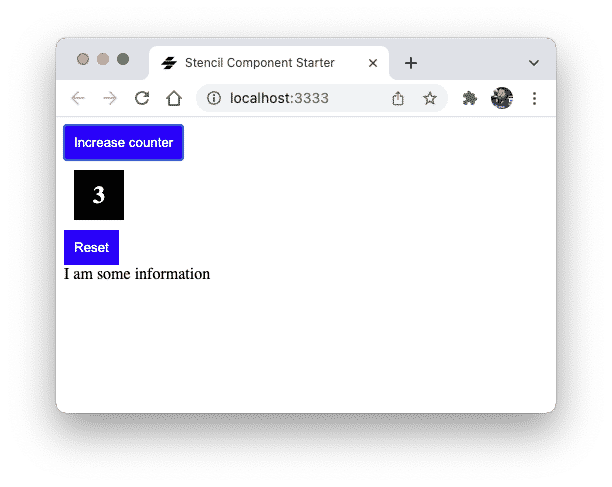Click the Reset button
The image size is (612, 487).
click(x=91, y=247)
